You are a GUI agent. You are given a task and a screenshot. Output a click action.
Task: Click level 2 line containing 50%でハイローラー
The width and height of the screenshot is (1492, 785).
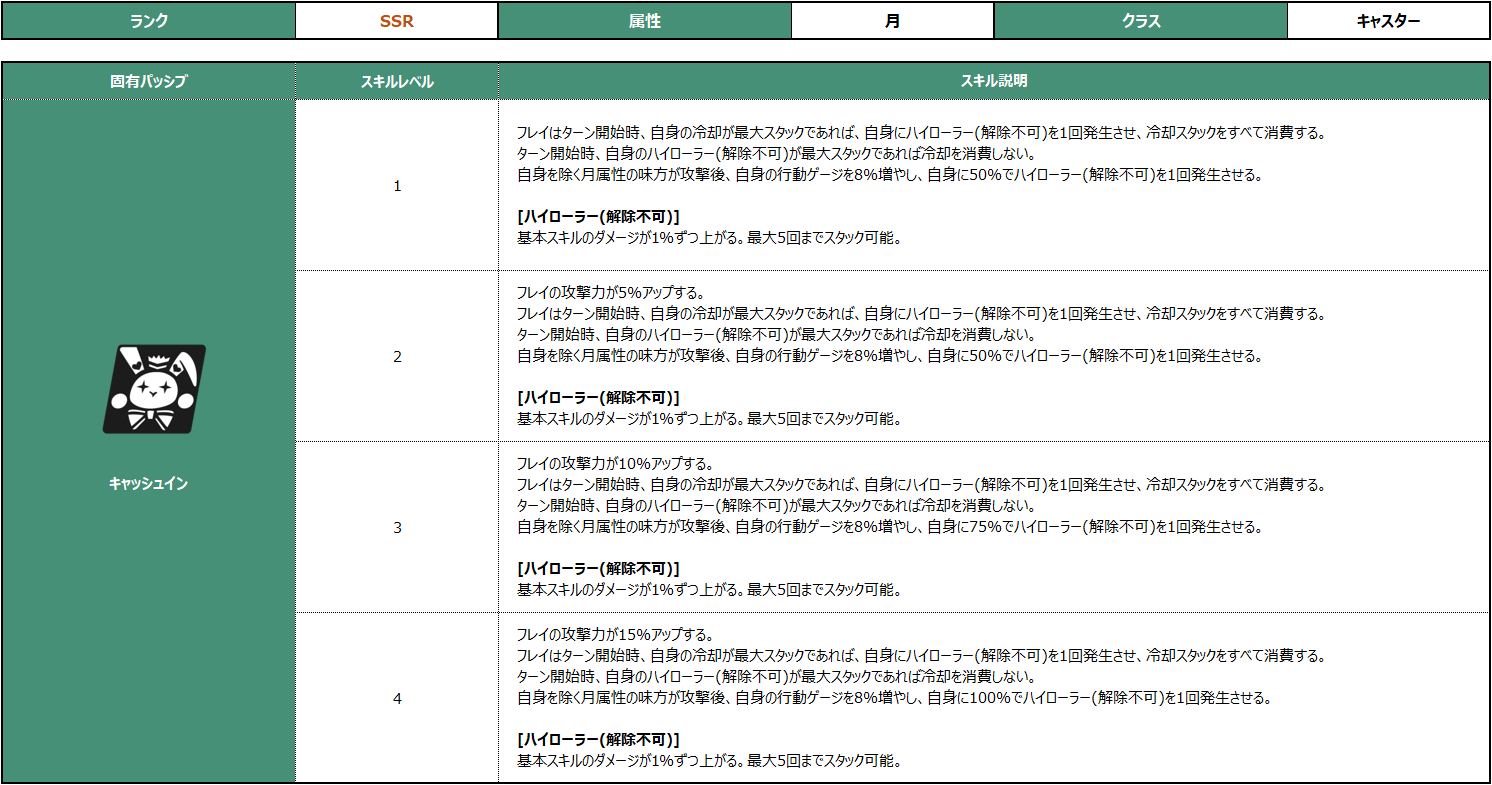coord(889,356)
